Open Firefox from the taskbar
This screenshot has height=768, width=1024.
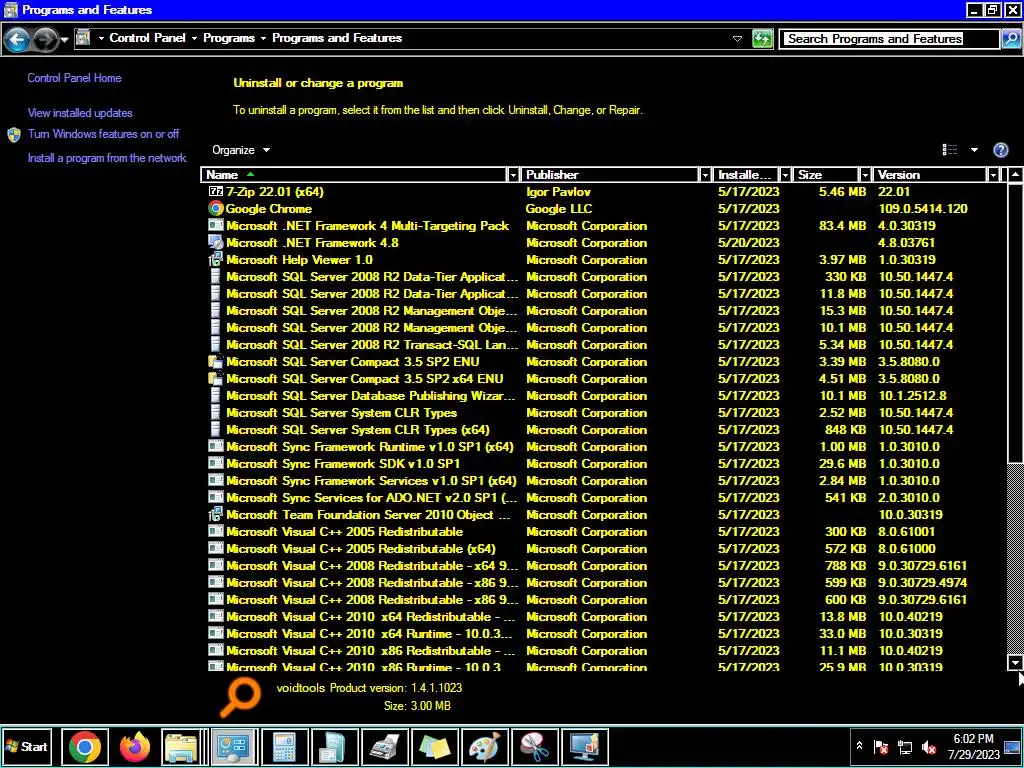point(135,746)
